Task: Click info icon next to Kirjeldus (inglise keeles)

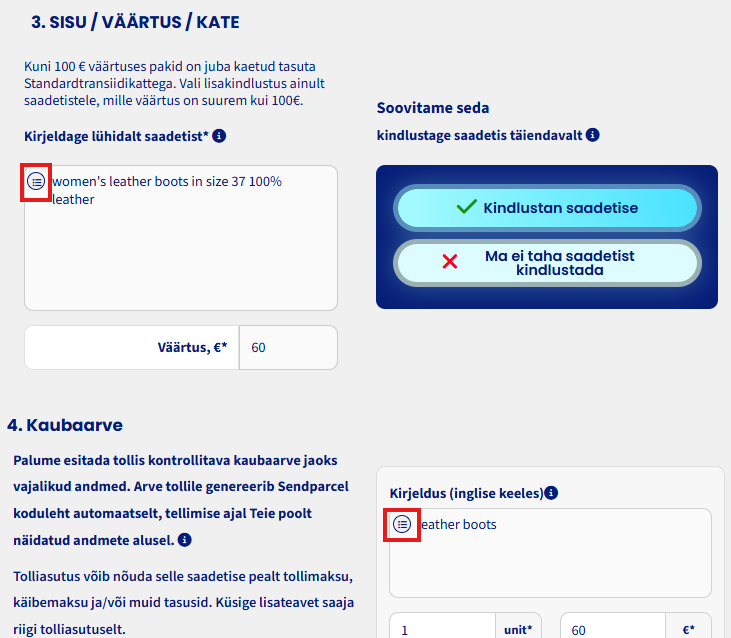Action: (551, 493)
